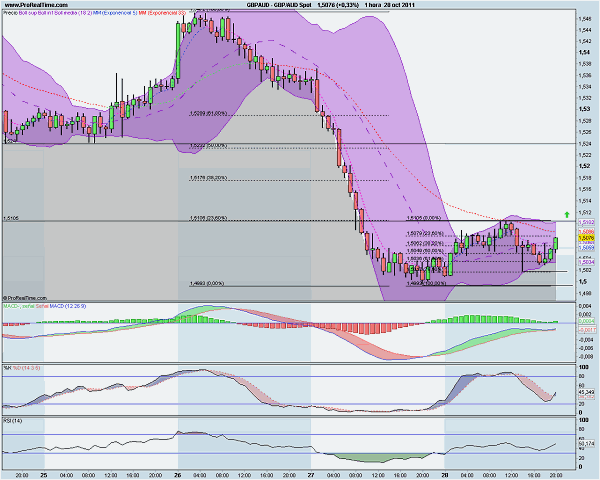
Task: Click the 1,4993 (0,00%) Fibonacci base label
Action: coord(209,284)
